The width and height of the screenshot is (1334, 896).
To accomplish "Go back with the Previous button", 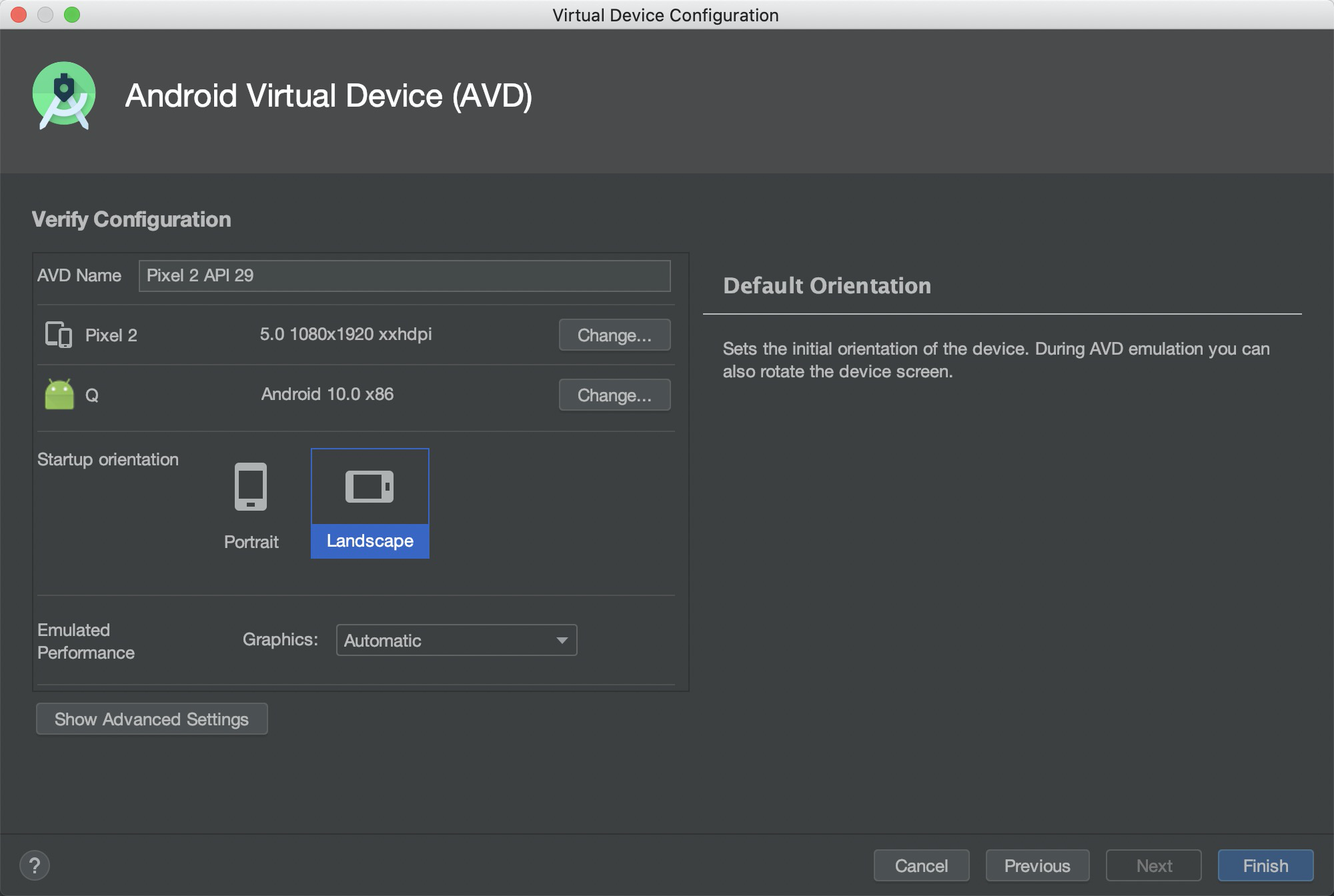I will (1037, 865).
